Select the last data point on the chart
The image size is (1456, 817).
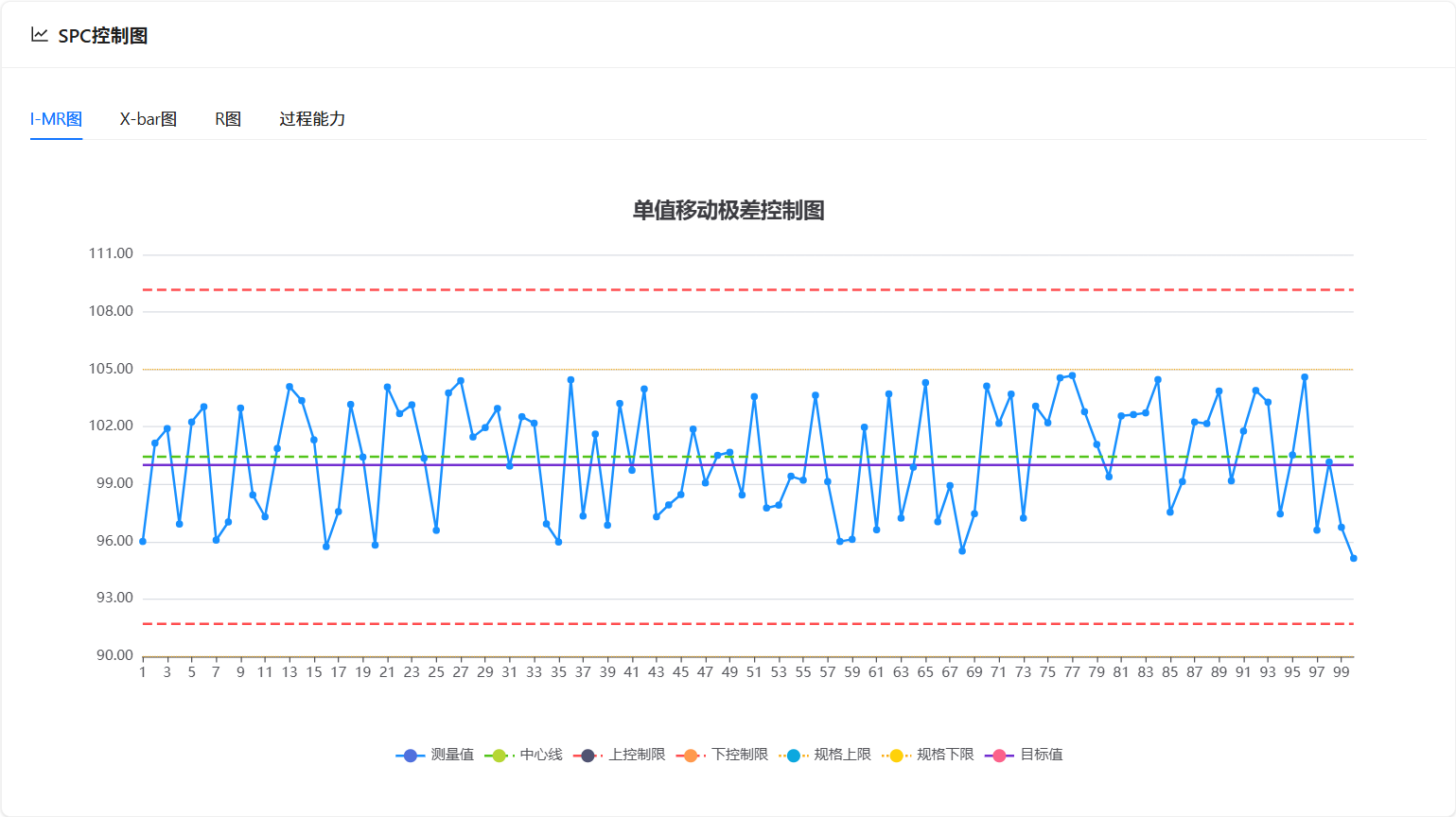pyautogui.click(x=1353, y=558)
